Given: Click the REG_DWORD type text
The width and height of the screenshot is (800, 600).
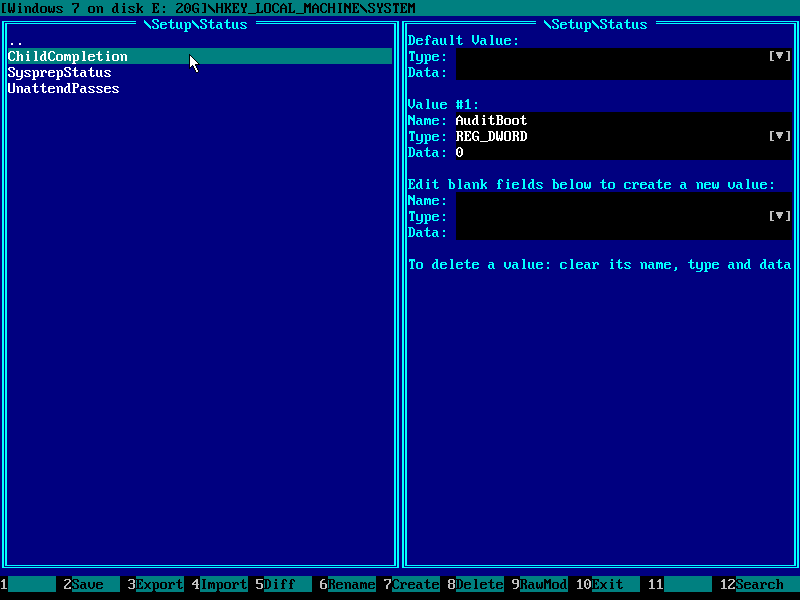Looking at the screenshot, I should [491, 136].
